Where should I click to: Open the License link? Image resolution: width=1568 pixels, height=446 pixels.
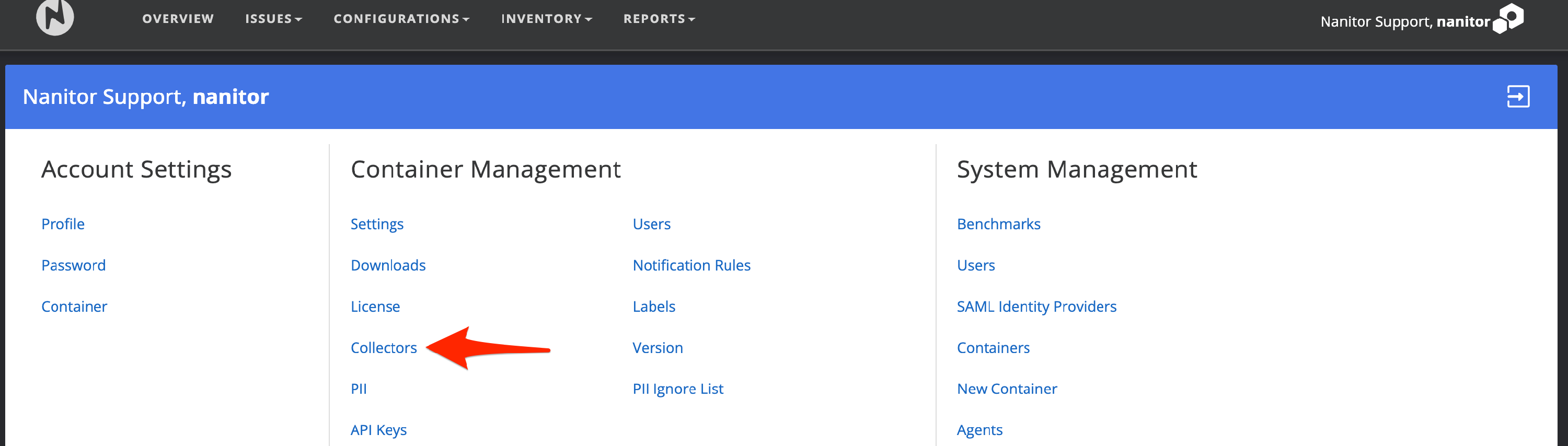(x=375, y=307)
